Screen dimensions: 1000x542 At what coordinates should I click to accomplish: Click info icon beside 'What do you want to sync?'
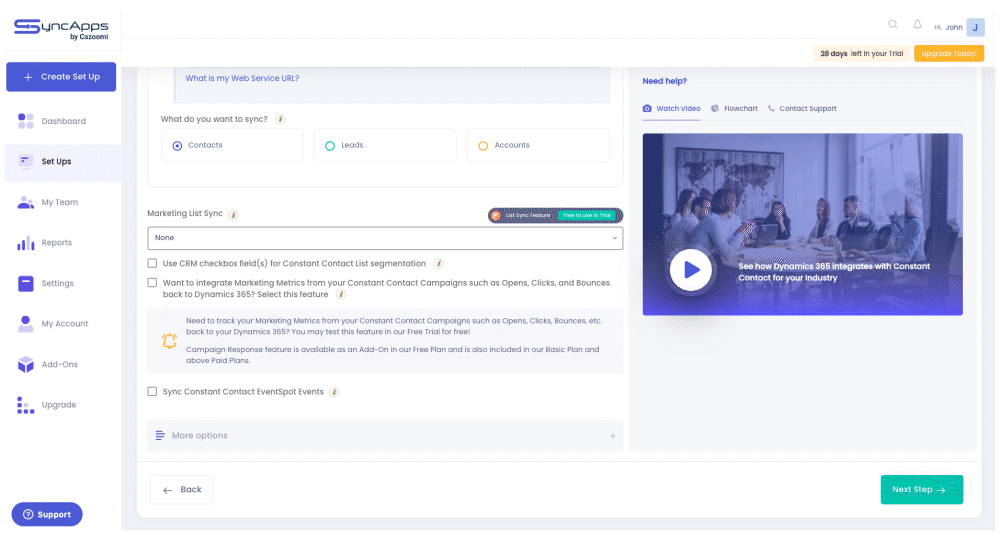coord(280,119)
